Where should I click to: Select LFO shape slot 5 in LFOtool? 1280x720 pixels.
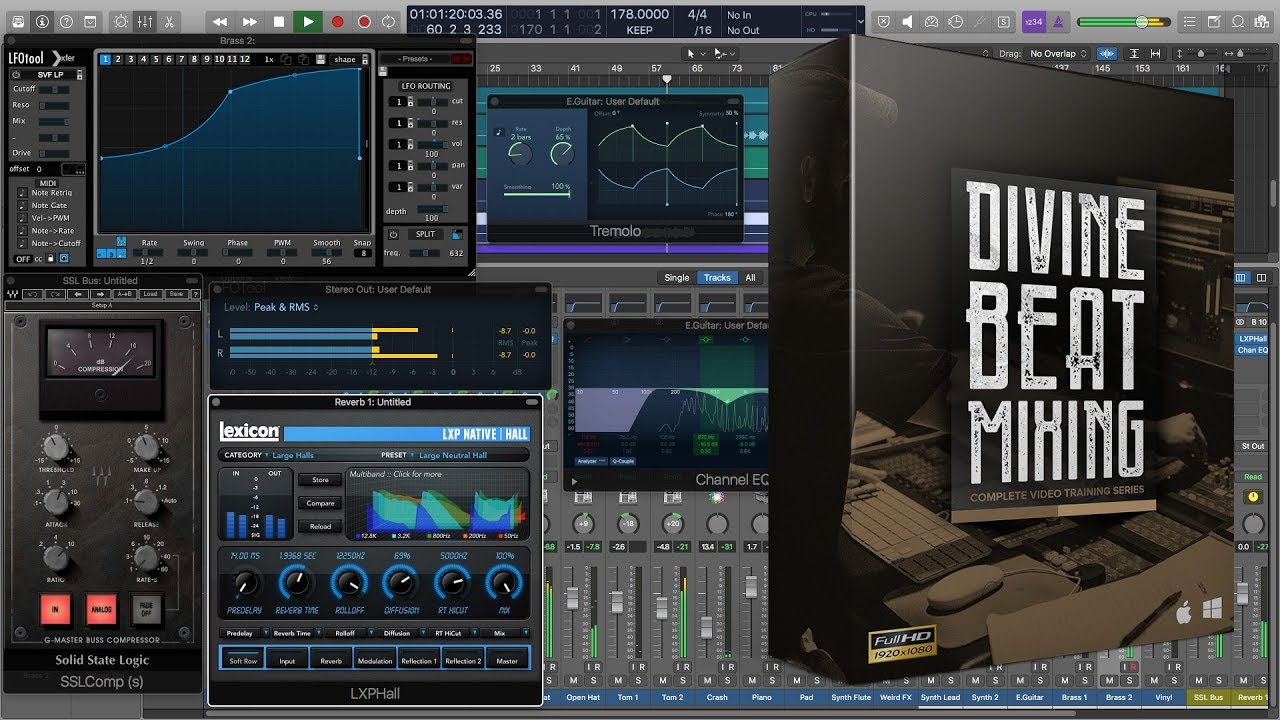point(155,59)
